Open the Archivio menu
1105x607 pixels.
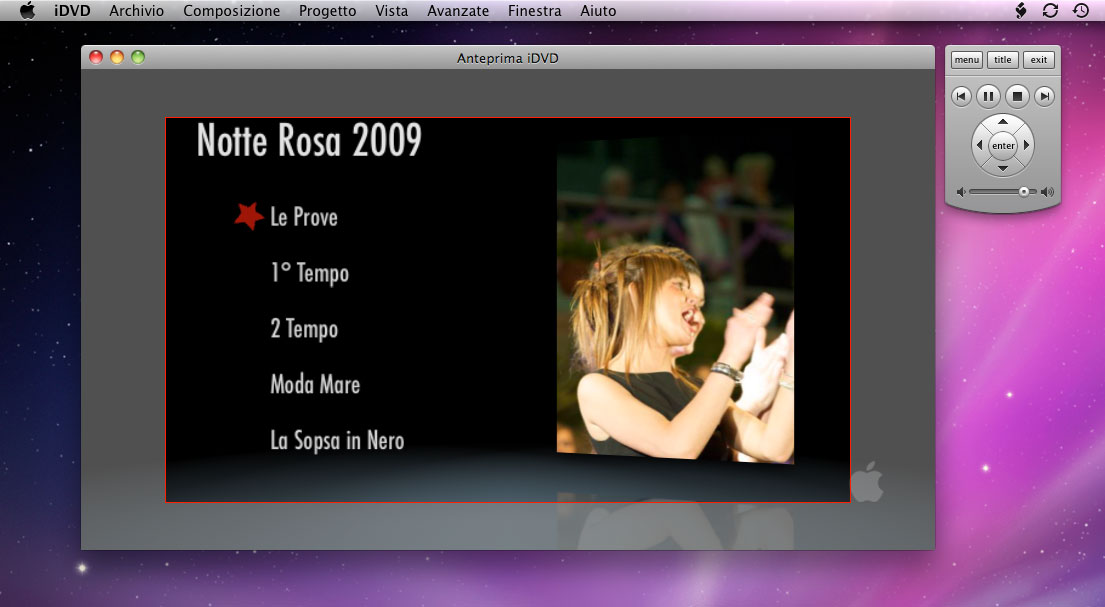(x=137, y=11)
